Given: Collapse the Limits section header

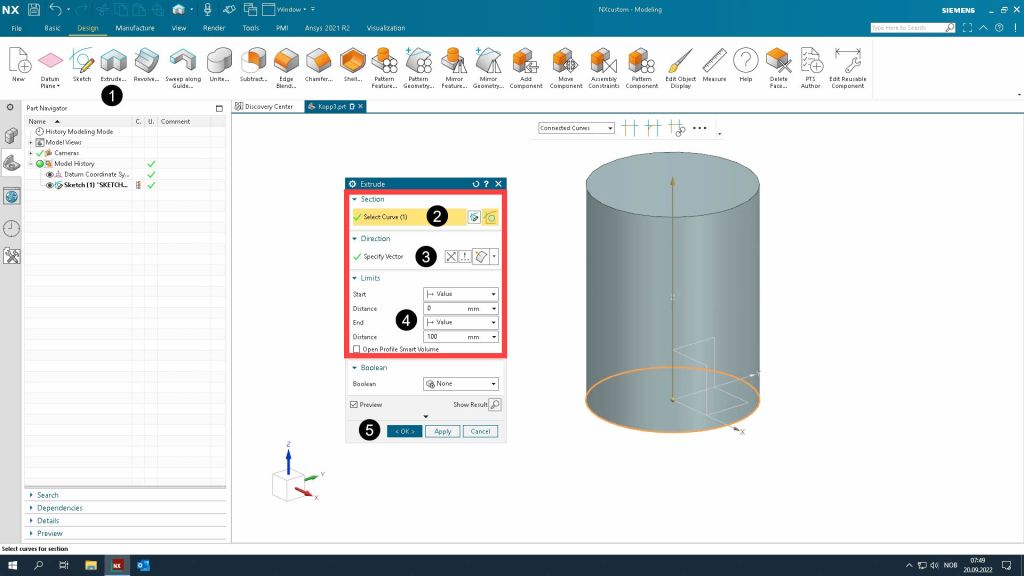Looking at the screenshot, I should click(366, 278).
